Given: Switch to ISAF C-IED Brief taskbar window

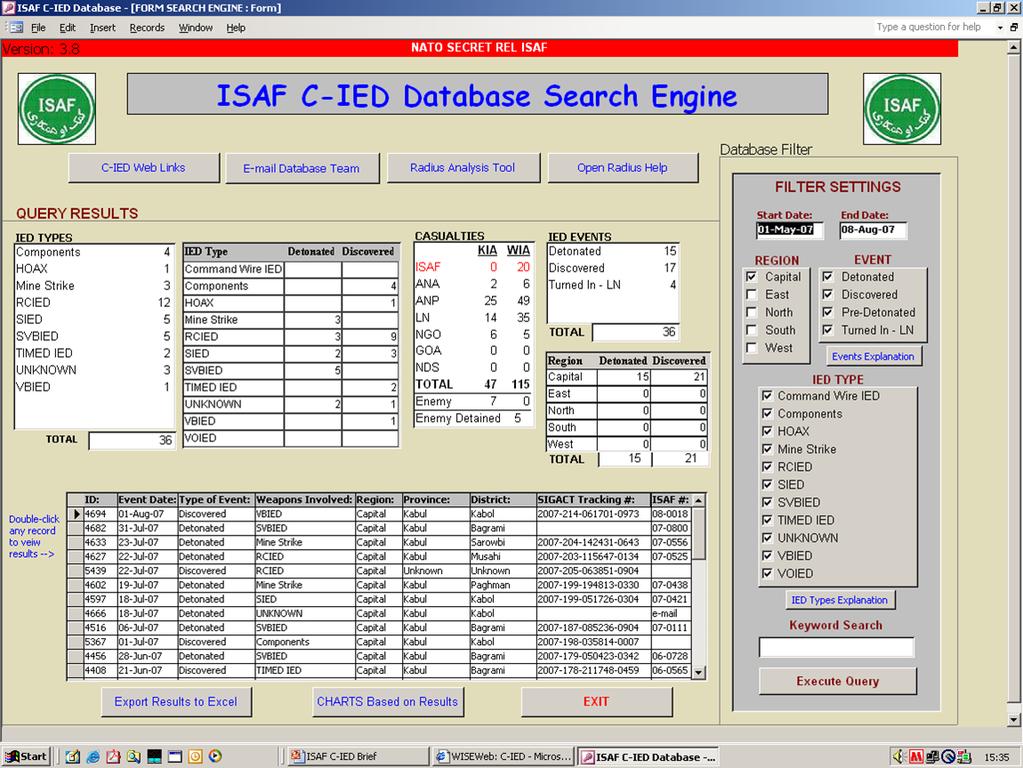Looking at the screenshot, I should (x=357, y=756).
